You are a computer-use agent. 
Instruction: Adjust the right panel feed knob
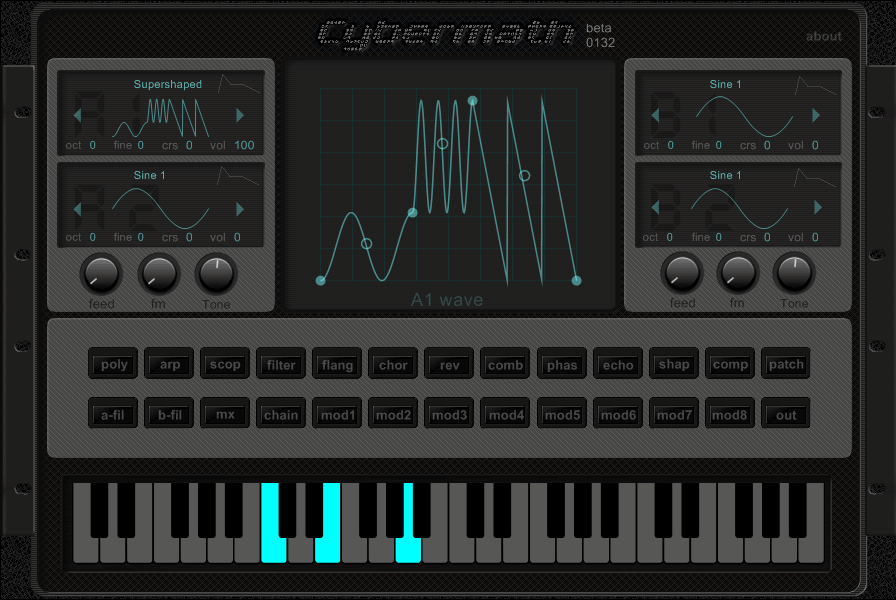click(x=682, y=273)
